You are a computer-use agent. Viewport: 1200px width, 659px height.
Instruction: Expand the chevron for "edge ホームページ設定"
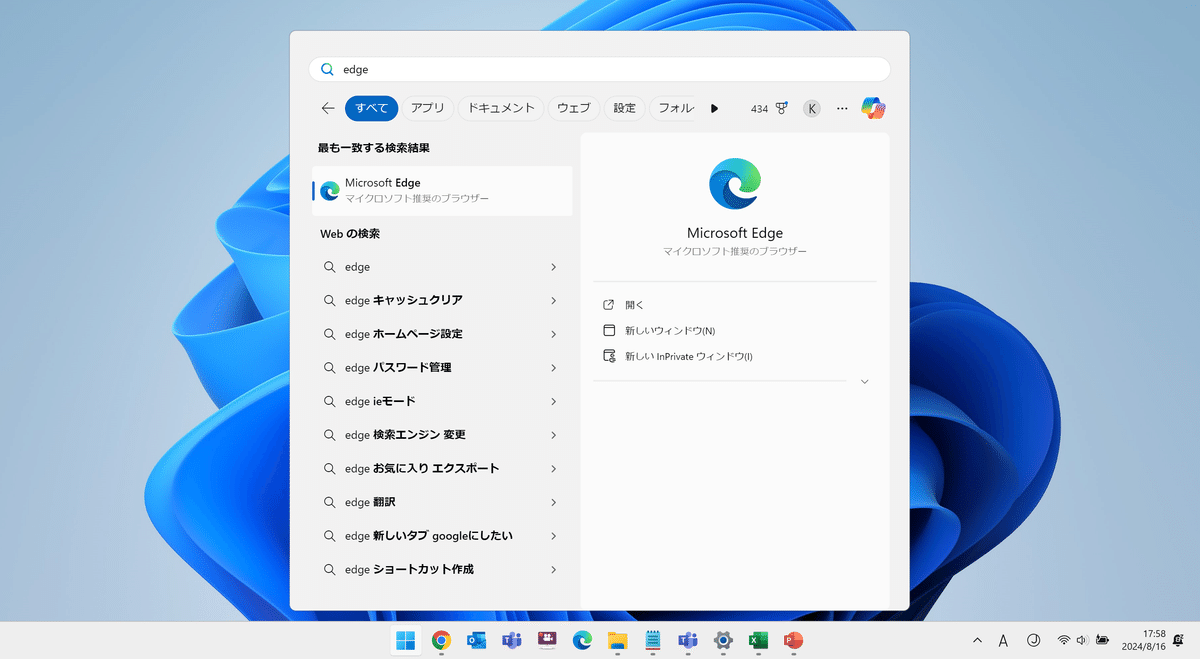tap(554, 334)
